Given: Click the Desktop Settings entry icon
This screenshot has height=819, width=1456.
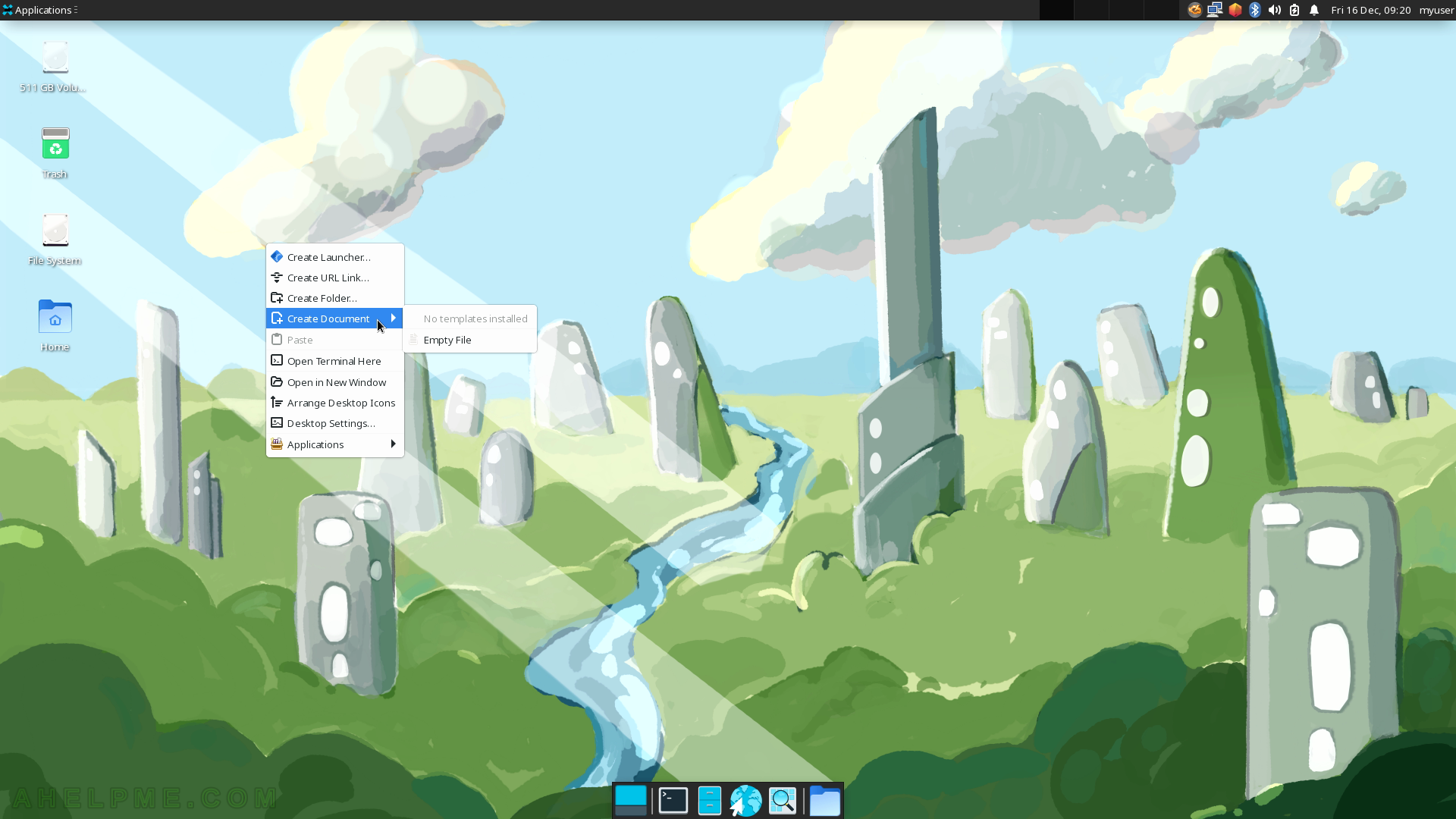Looking at the screenshot, I should coord(277,422).
